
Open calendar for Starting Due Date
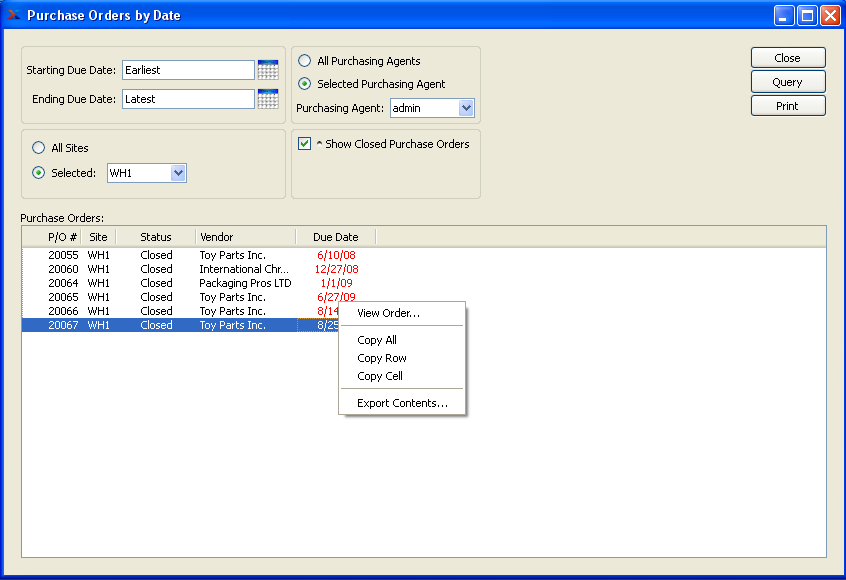(268, 70)
